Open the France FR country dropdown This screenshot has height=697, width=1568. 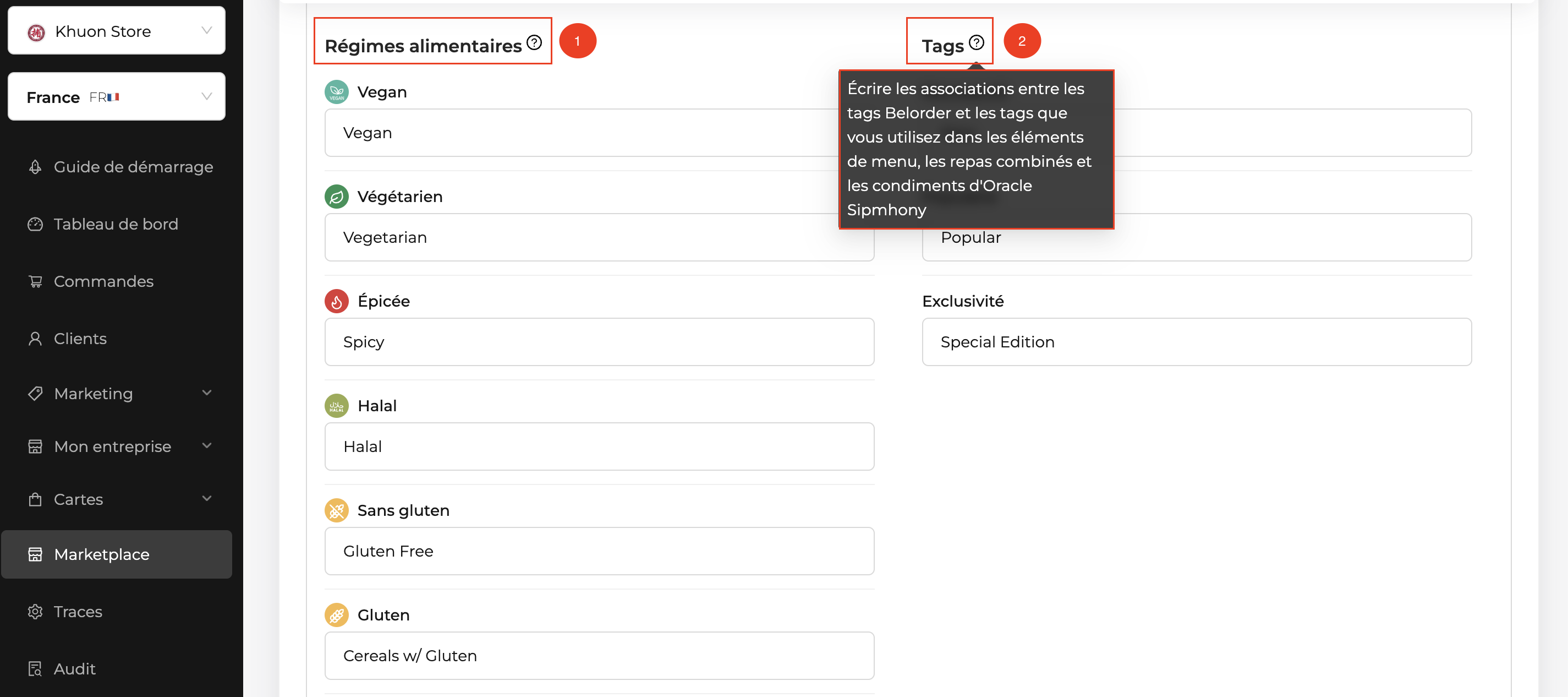(x=116, y=97)
